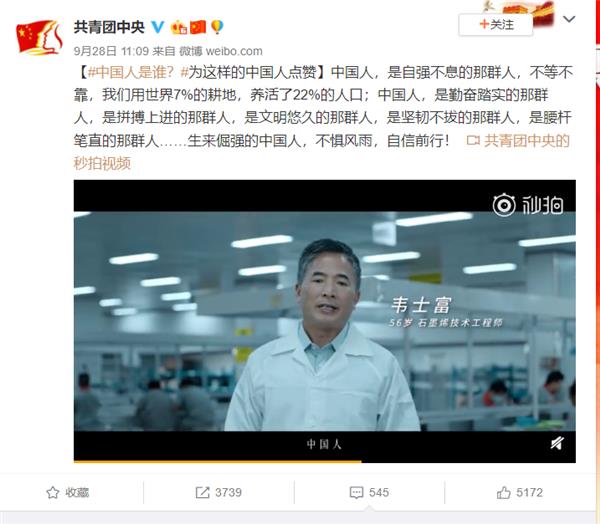Click the Chinese flag badge icon
The image size is (600, 524).
click(x=198, y=27)
